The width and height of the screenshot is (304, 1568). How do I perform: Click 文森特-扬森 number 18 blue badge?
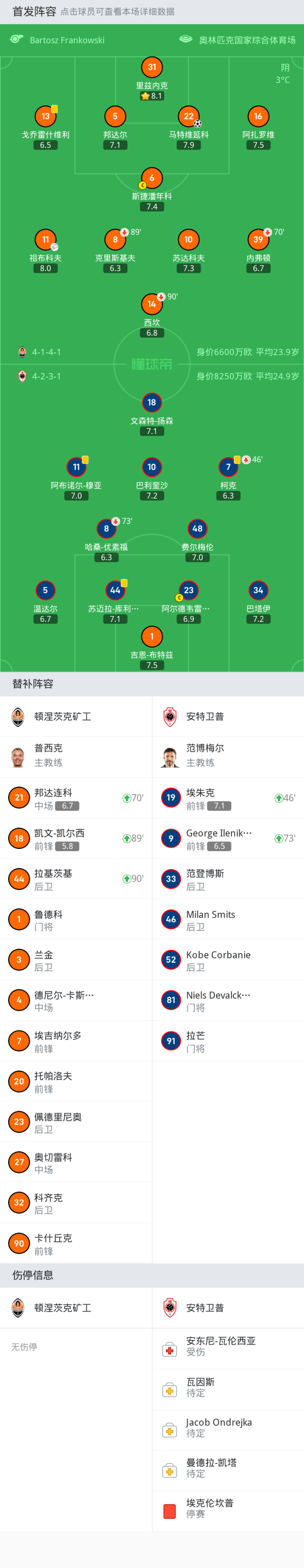152,403
